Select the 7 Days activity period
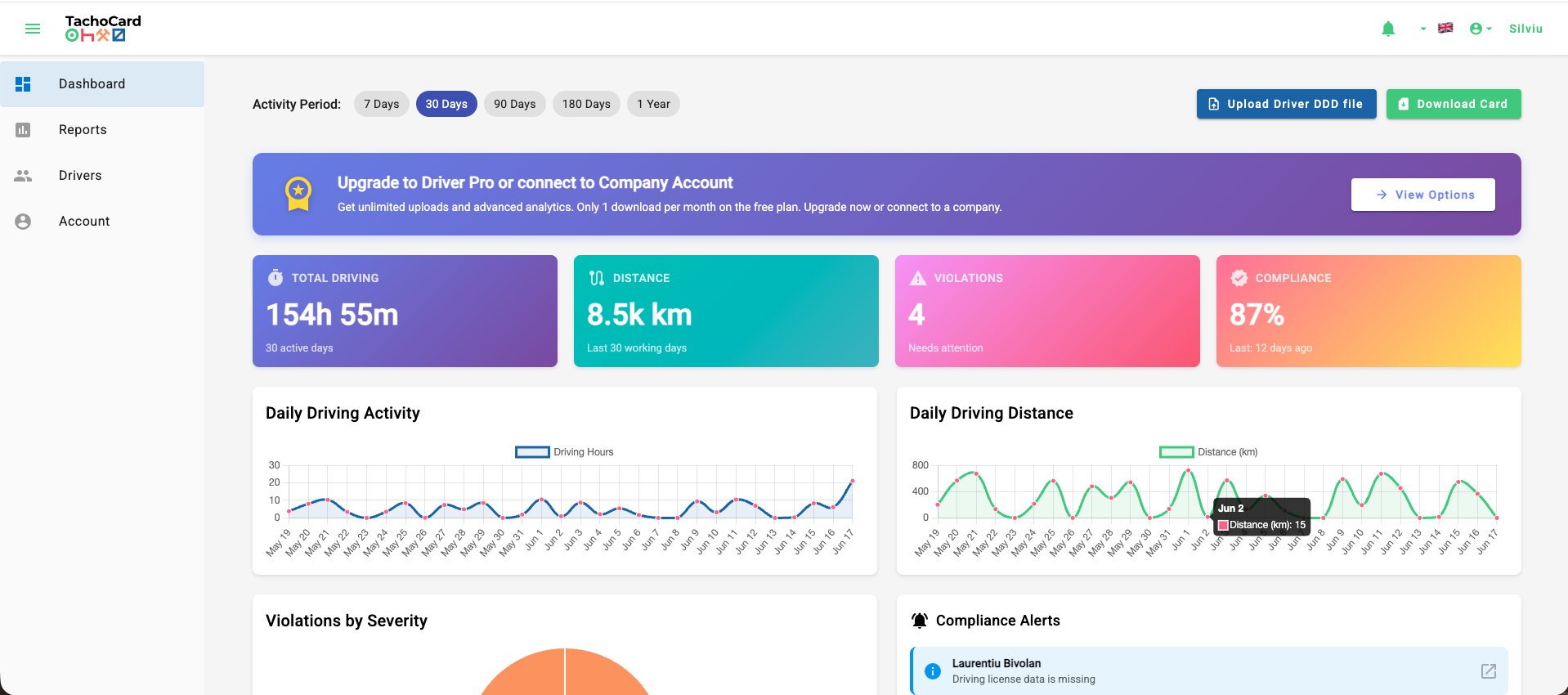Viewport: 1568px width, 695px height. click(x=382, y=104)
